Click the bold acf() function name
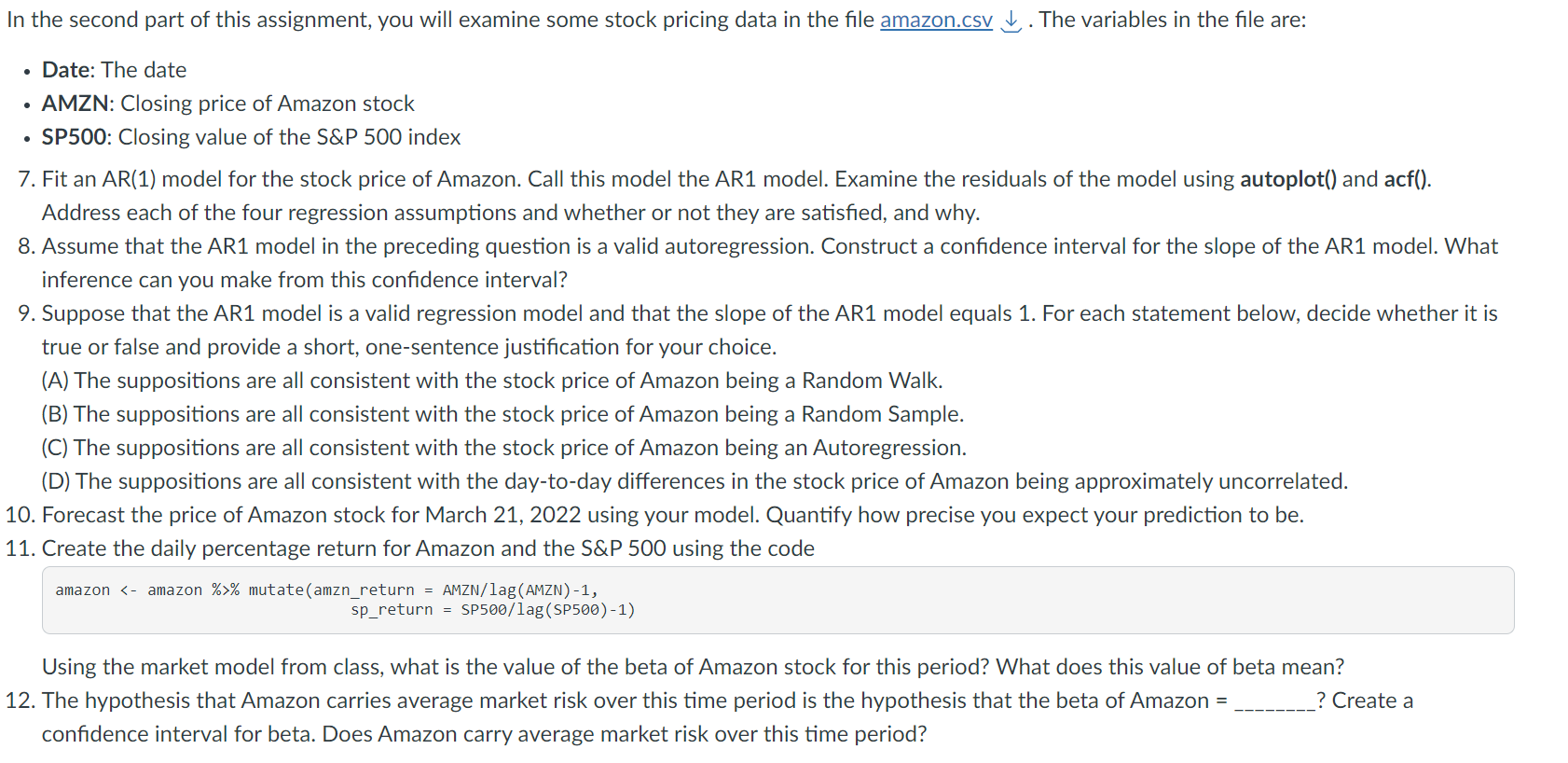 click(1406, 179)
